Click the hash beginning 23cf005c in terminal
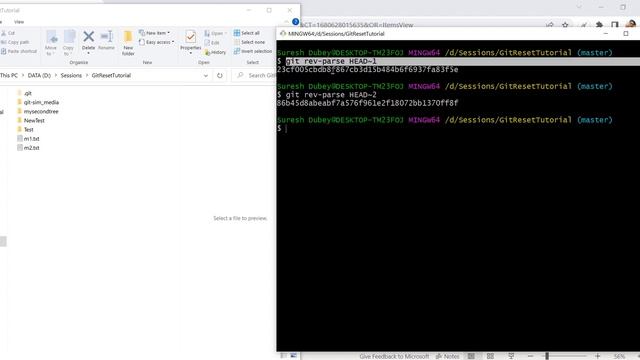 click(x=367, y=70)
